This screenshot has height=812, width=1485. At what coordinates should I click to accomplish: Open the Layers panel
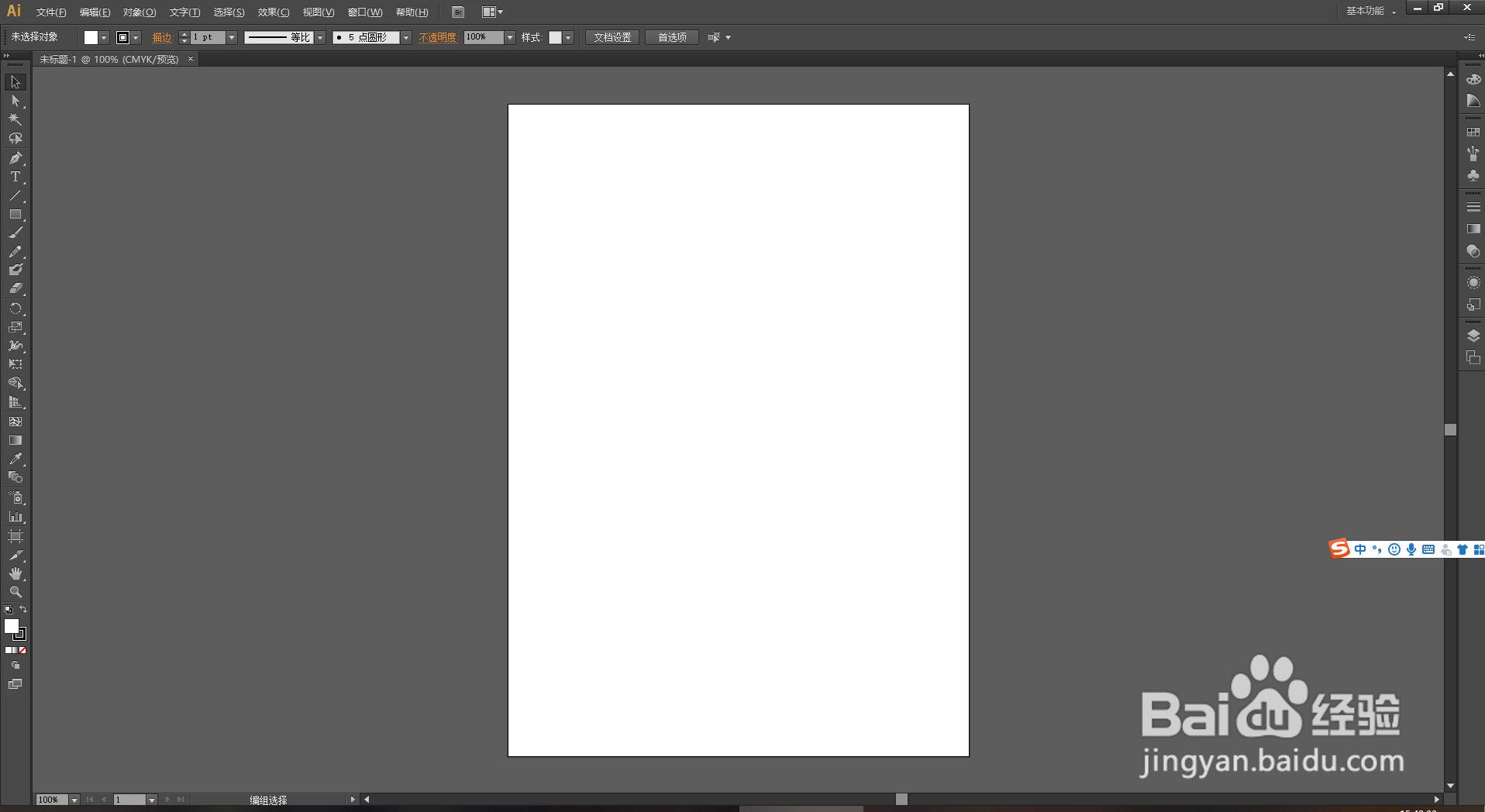click(x=1473, y=335)
